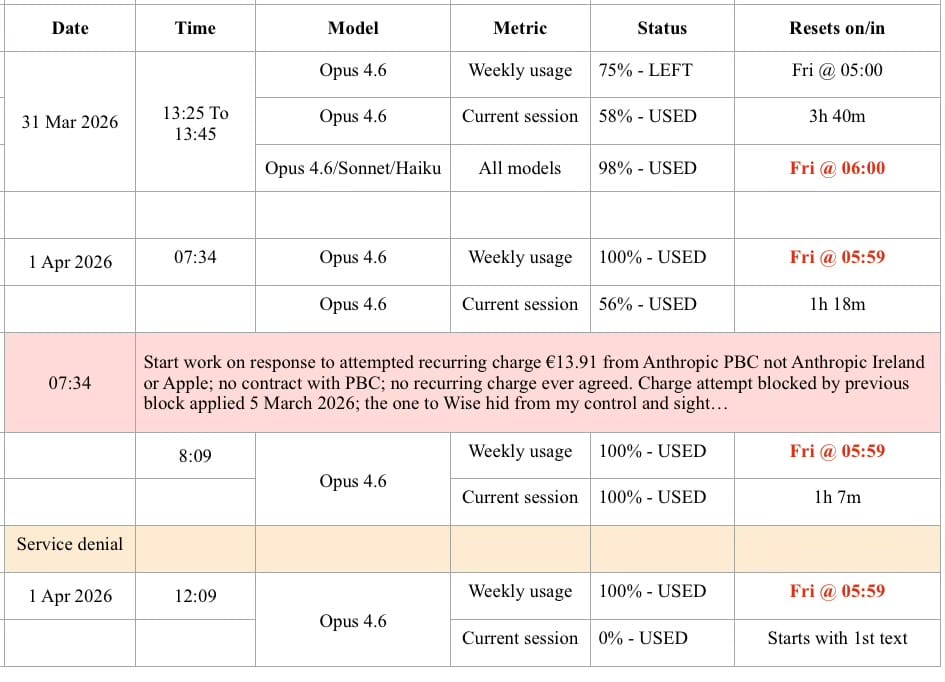Select the '98% - USED' status cell

tap(648, 168)
